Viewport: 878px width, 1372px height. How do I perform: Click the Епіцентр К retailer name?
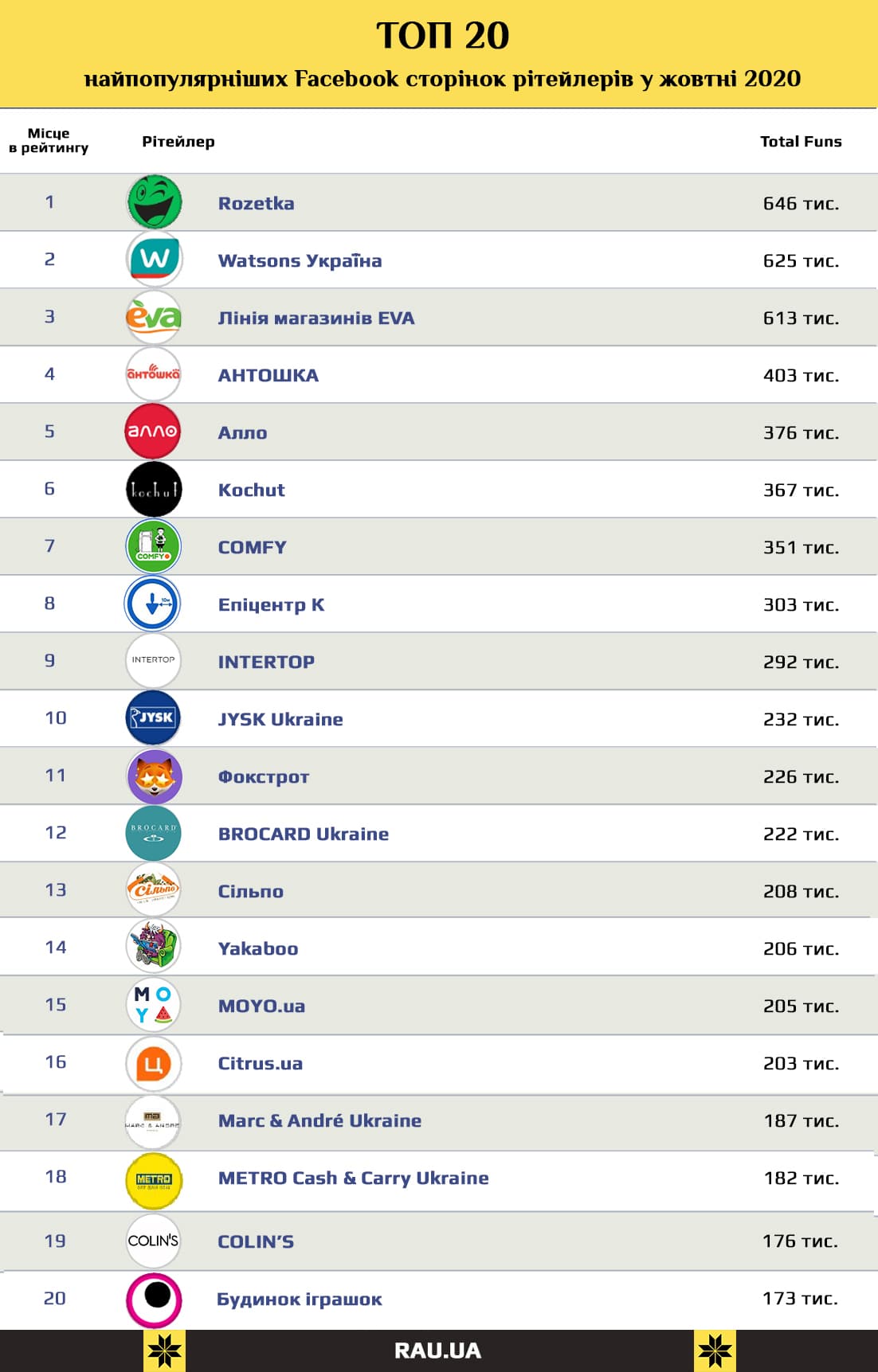point(271,605)
